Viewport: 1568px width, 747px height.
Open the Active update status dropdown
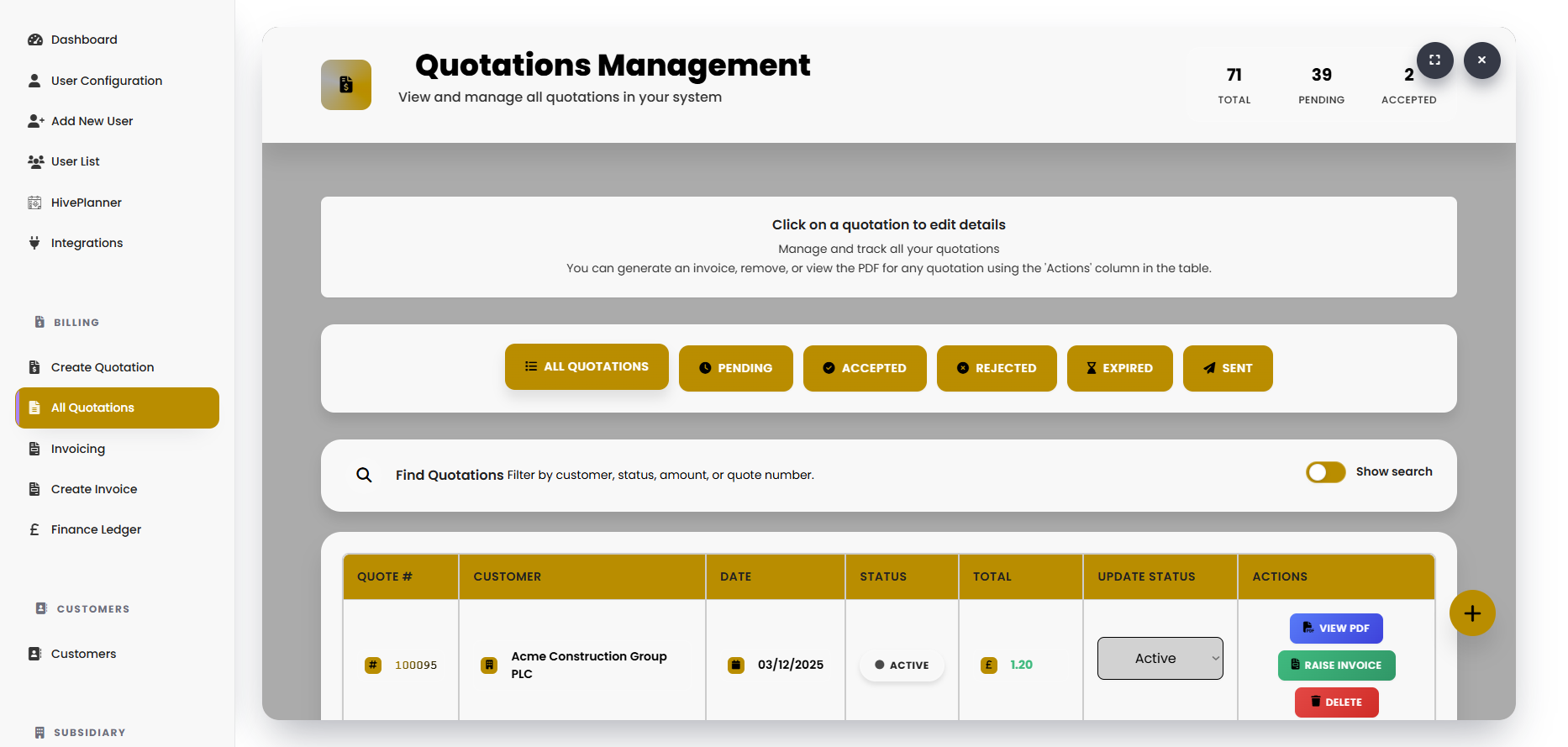1160,658
